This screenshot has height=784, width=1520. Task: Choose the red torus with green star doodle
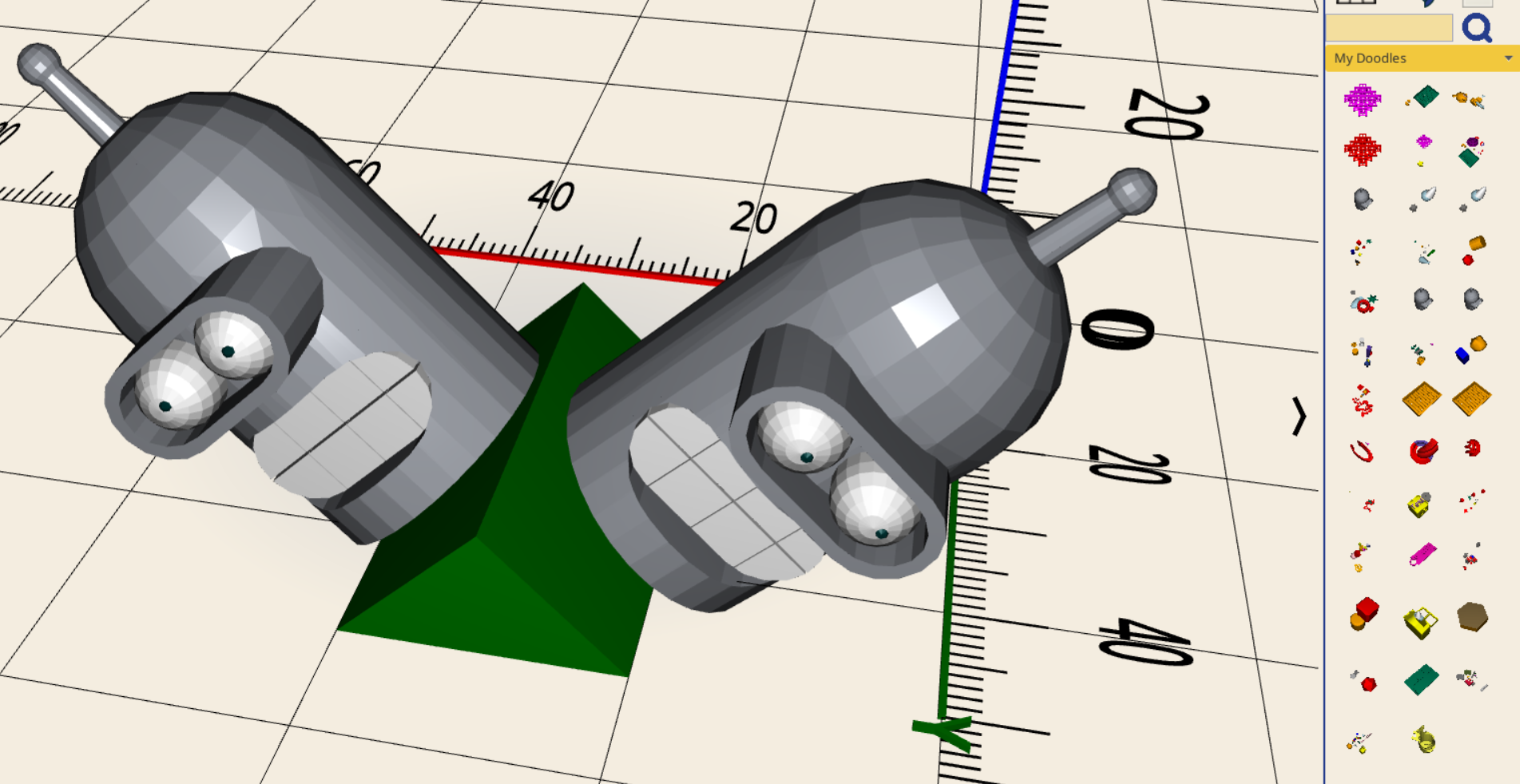coord(1363,302)
